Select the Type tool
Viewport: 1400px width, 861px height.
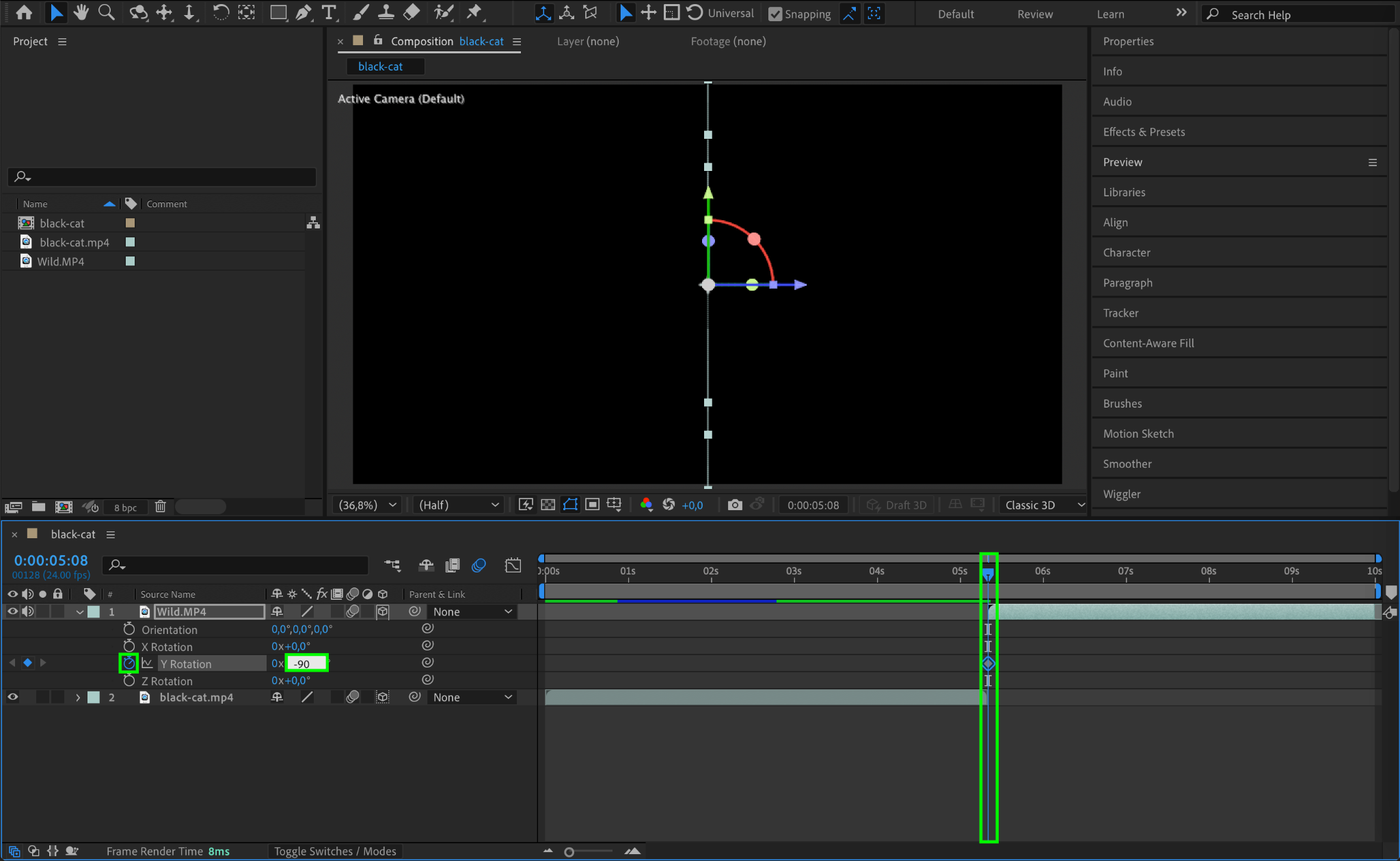329,12
